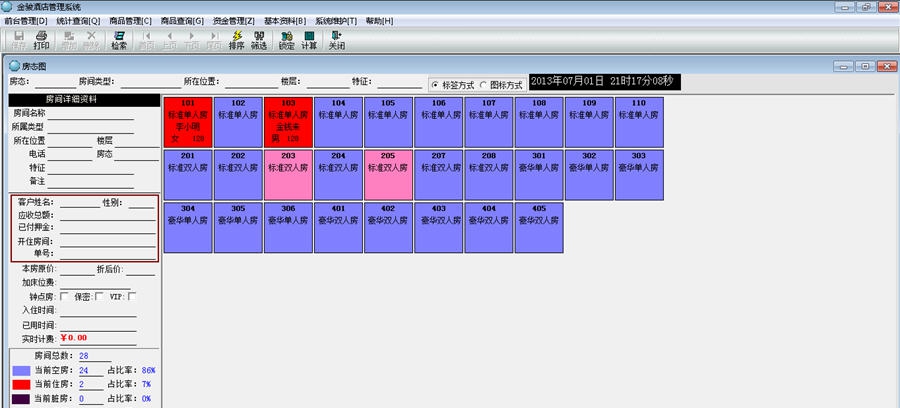Click the 入住时间 input field
The width and height of the screenshot is (900, 408).
coord(98,310)
